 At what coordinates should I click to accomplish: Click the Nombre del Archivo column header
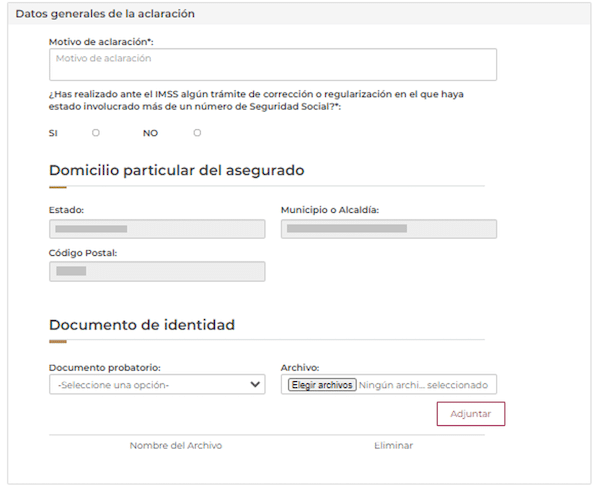[175, 445]
